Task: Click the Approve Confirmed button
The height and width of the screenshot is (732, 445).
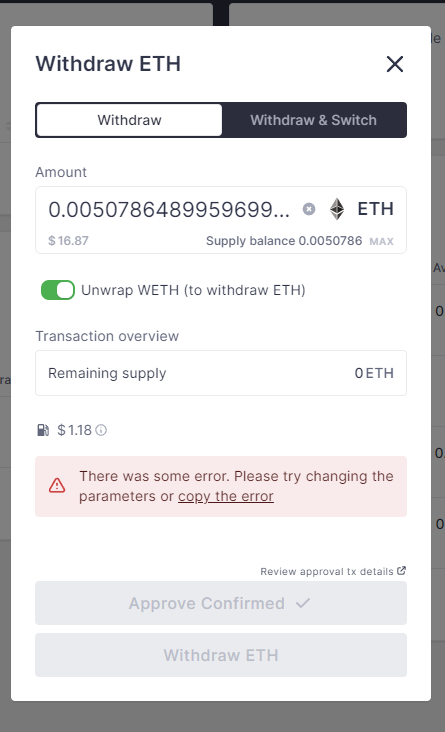Action: click(x=221, y=603)
